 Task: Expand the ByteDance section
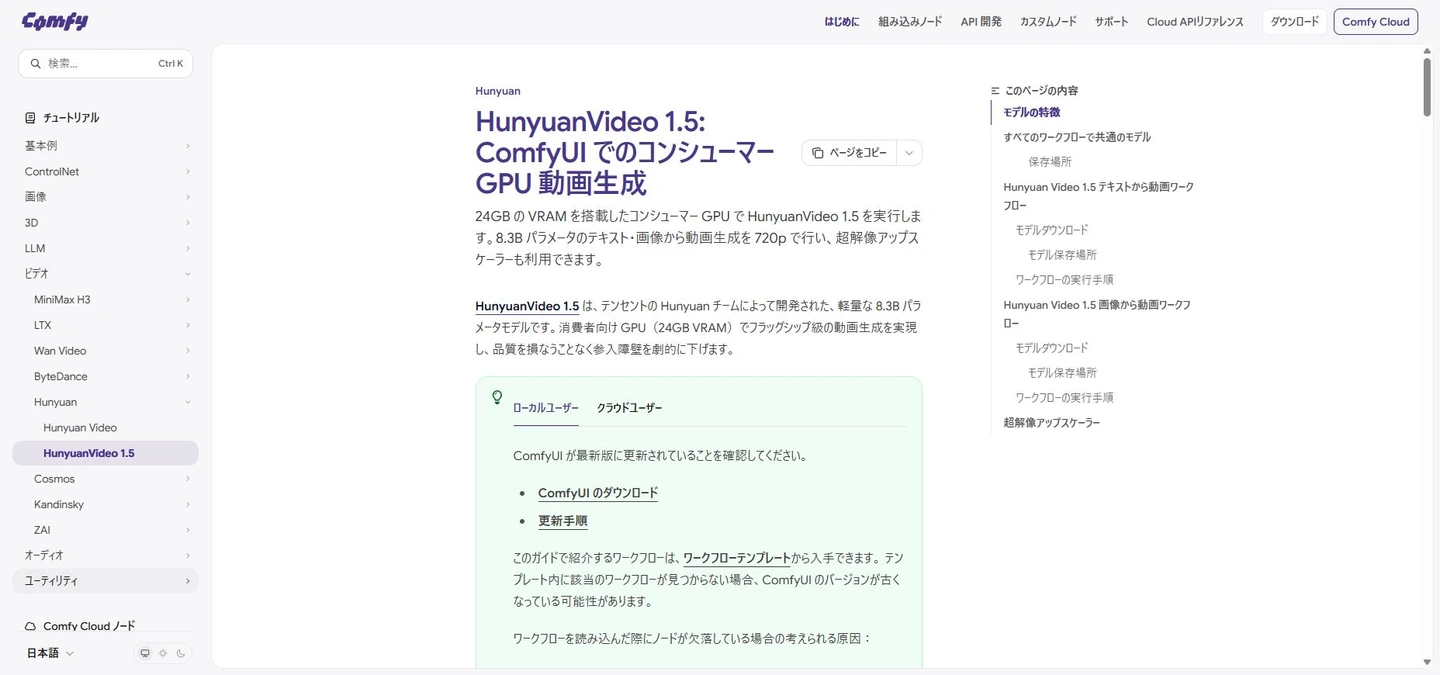click(105, 377)
